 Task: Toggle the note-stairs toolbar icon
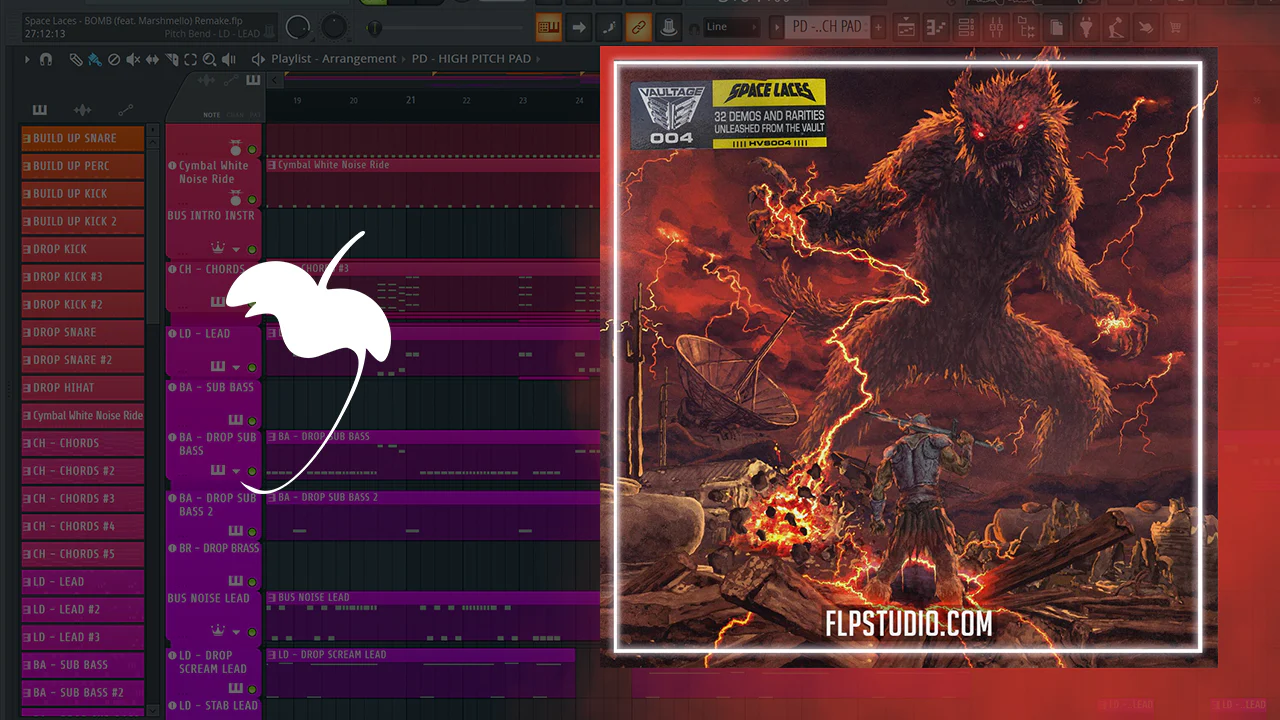click(x=608, y=27)
